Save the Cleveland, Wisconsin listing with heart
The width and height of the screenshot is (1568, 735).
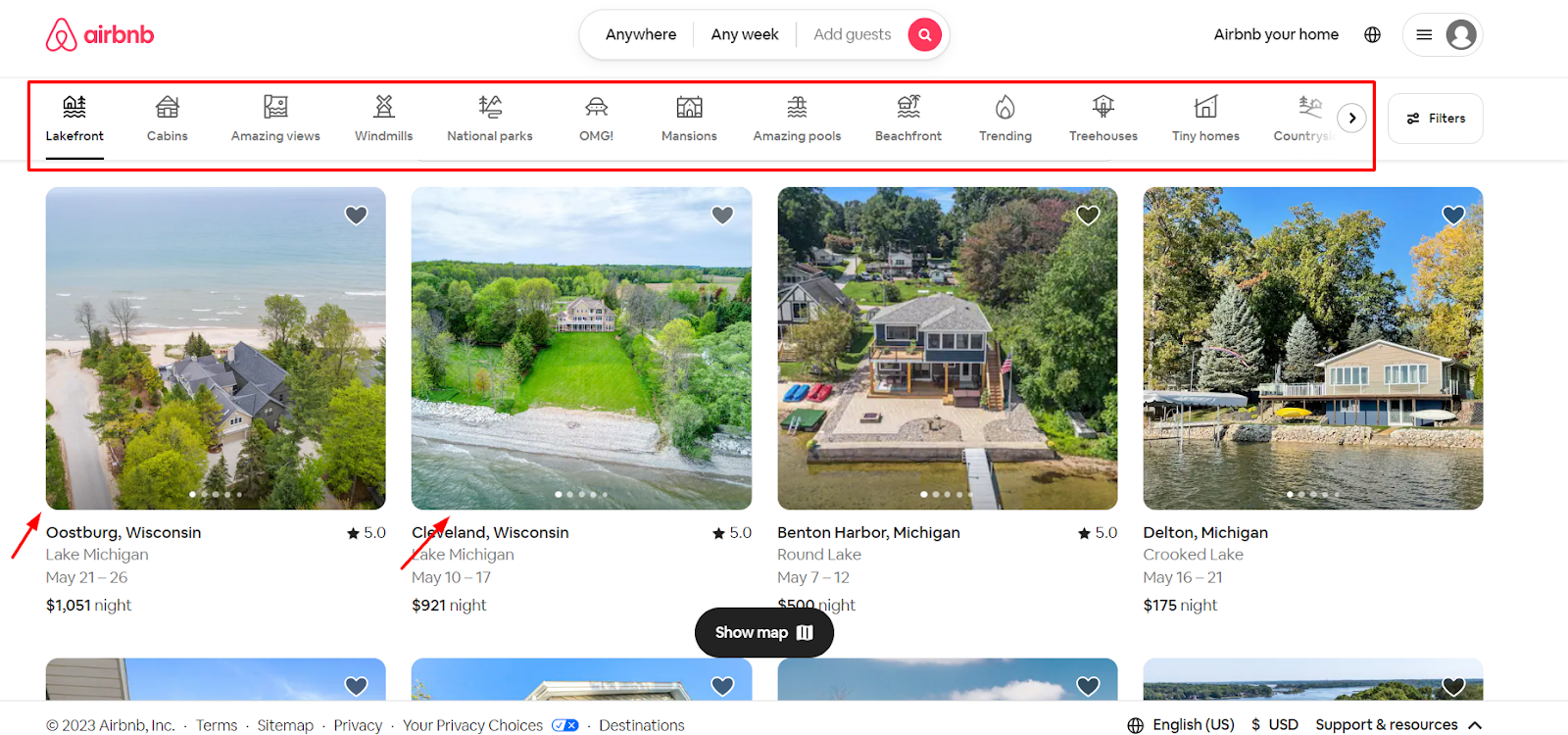(x=722, y=215)
